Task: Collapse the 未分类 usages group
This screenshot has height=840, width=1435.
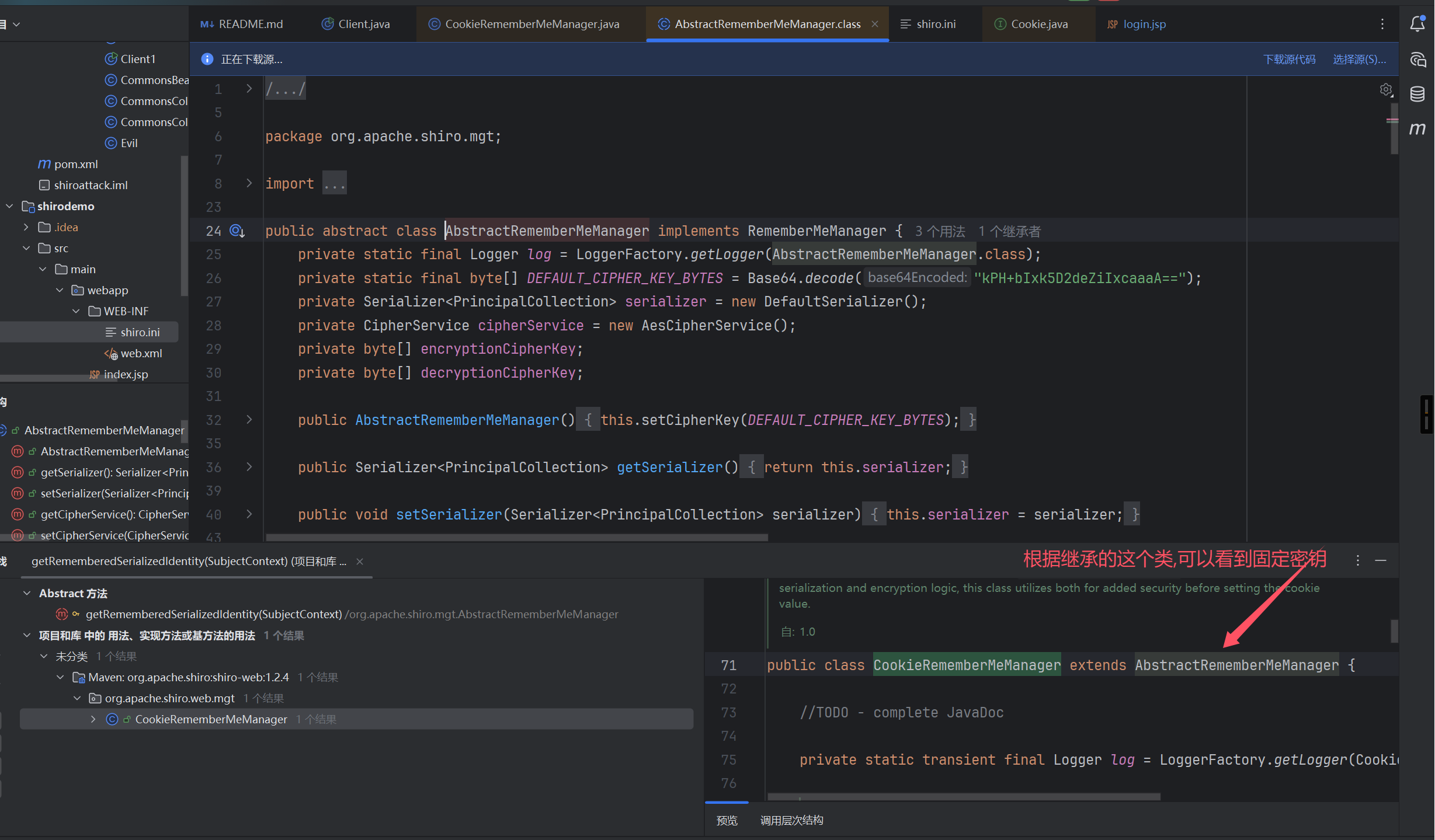Action: [43, 656]
